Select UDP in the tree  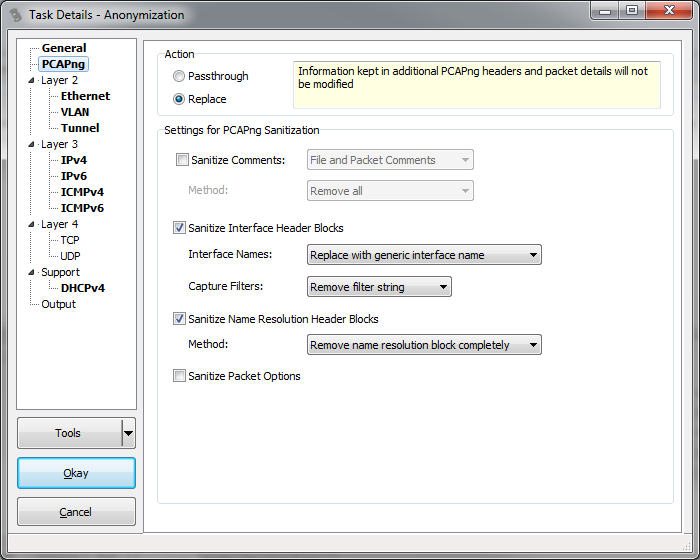point(71,256)
